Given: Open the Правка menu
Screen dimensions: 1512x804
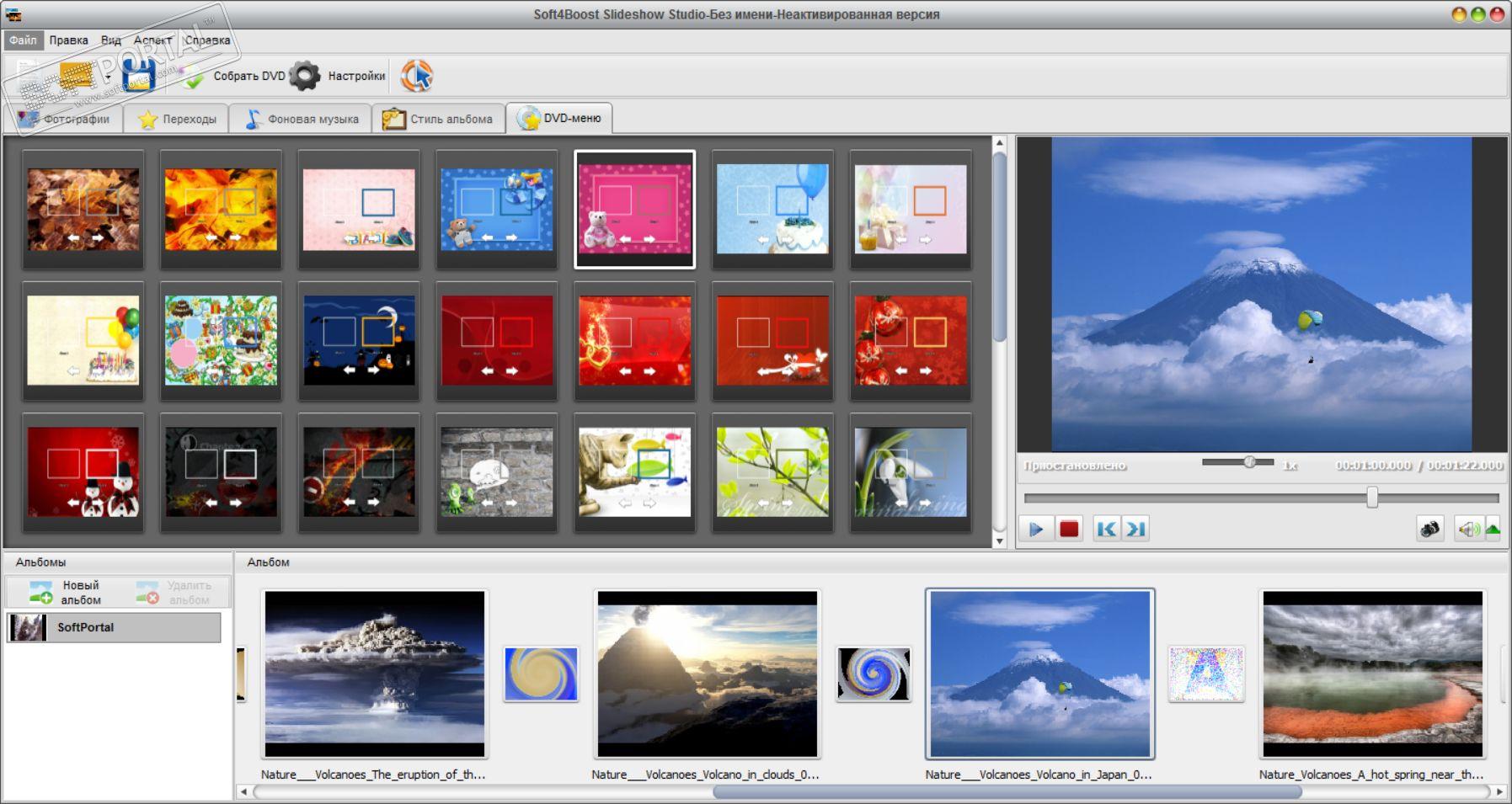Looking at the screenshot, I should 68,40.
